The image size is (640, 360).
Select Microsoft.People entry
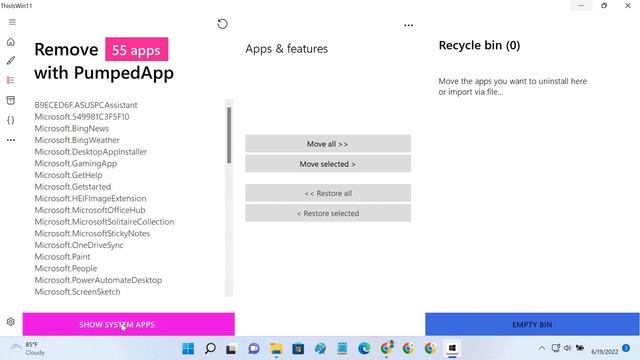[66, 268]
